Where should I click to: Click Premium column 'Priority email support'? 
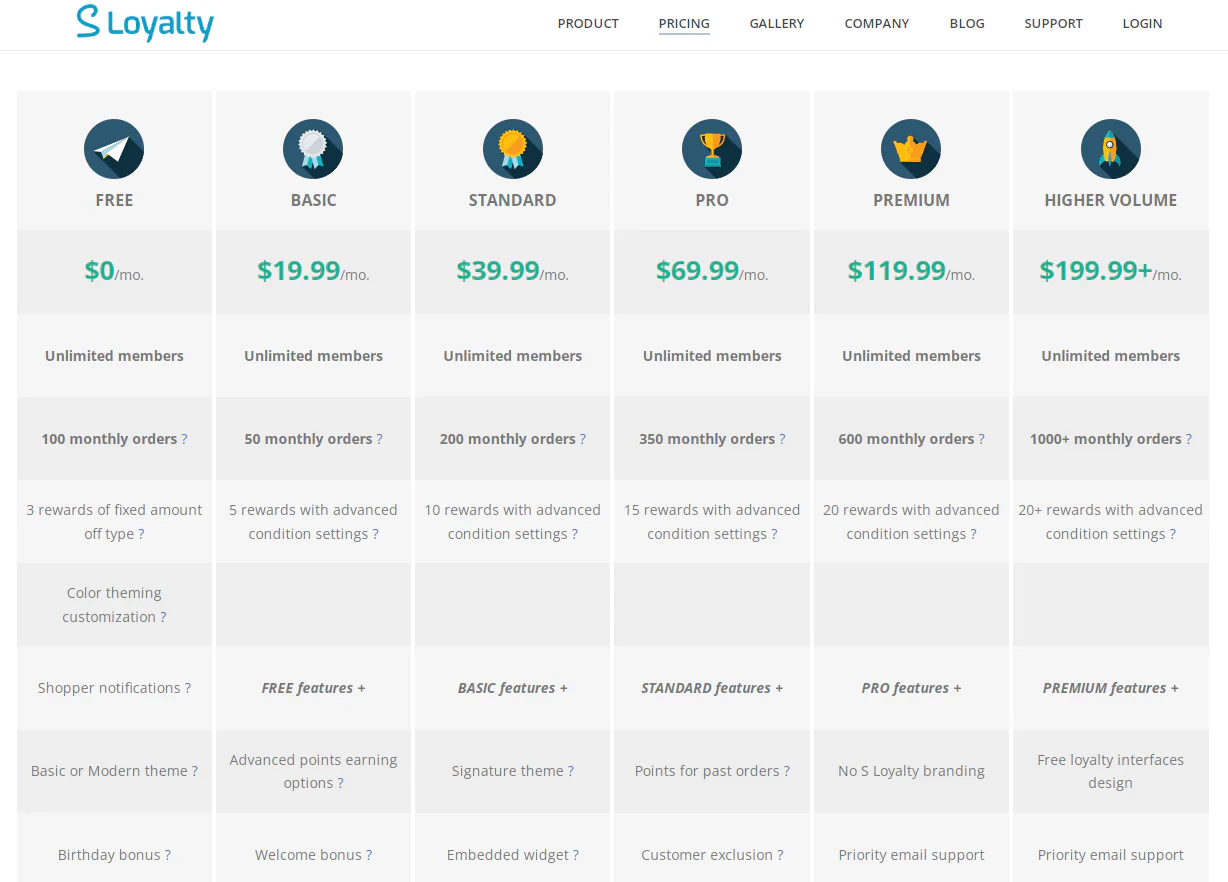point(911,855)
